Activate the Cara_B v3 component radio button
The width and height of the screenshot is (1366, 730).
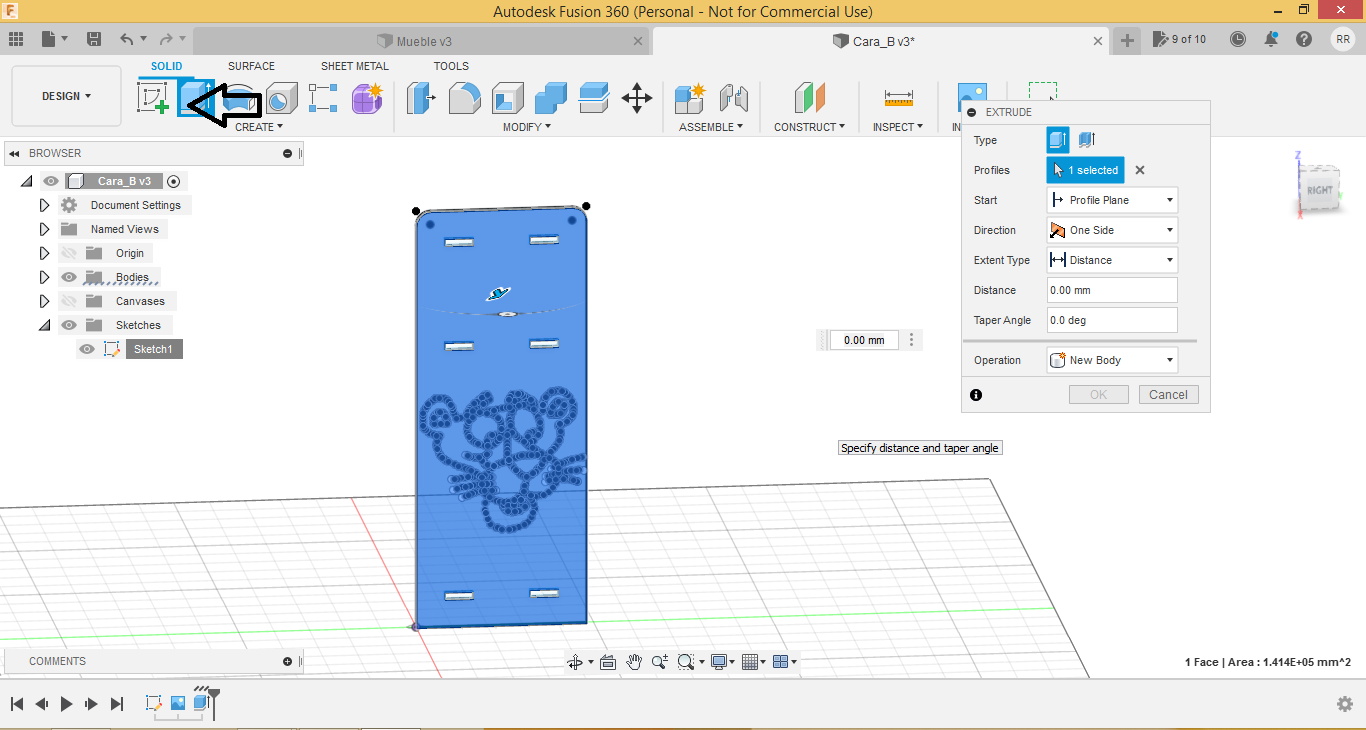pos(174,181)
